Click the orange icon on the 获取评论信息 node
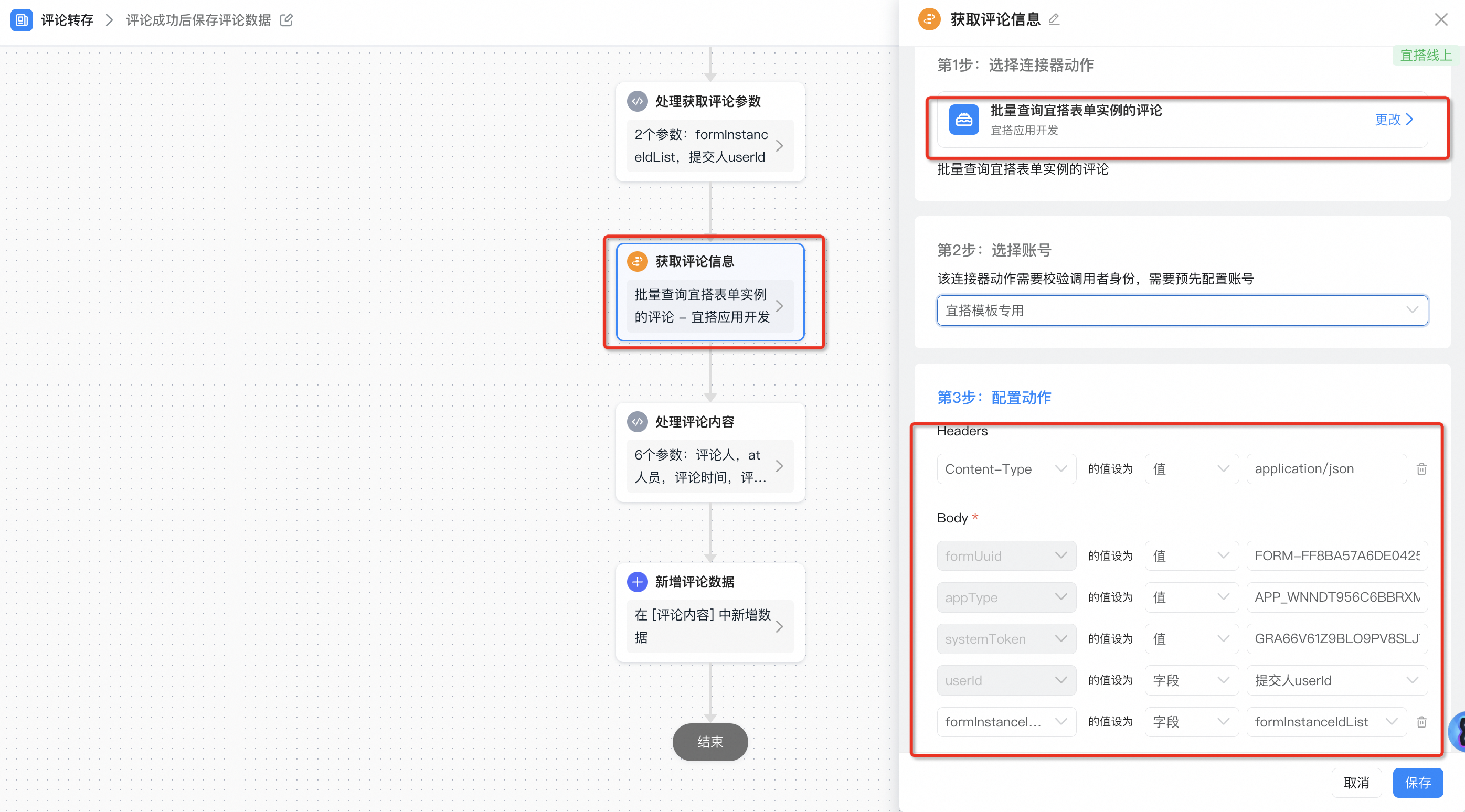Viewport: 1465px width, 812px height. (x=637, y=261)
